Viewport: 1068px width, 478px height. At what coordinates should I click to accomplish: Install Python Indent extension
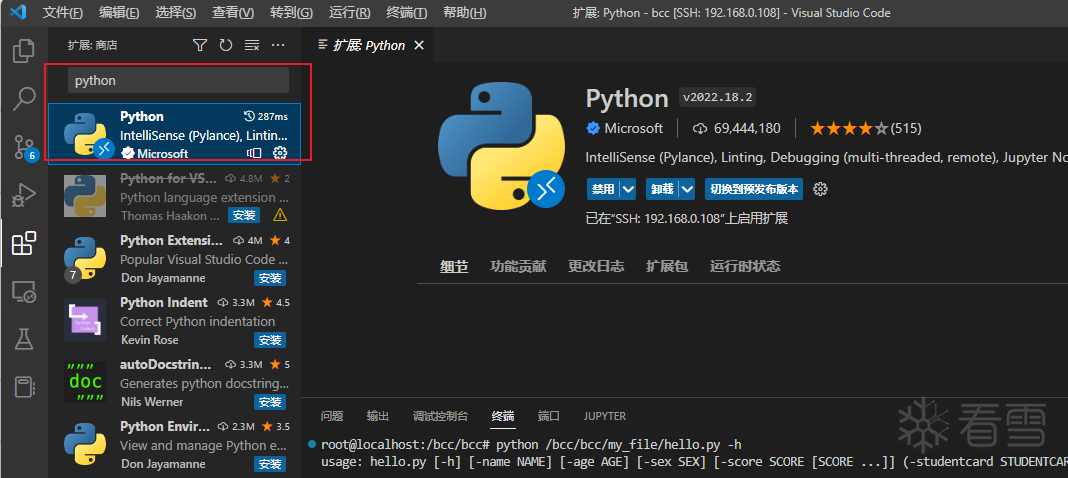tap(270, 340)
